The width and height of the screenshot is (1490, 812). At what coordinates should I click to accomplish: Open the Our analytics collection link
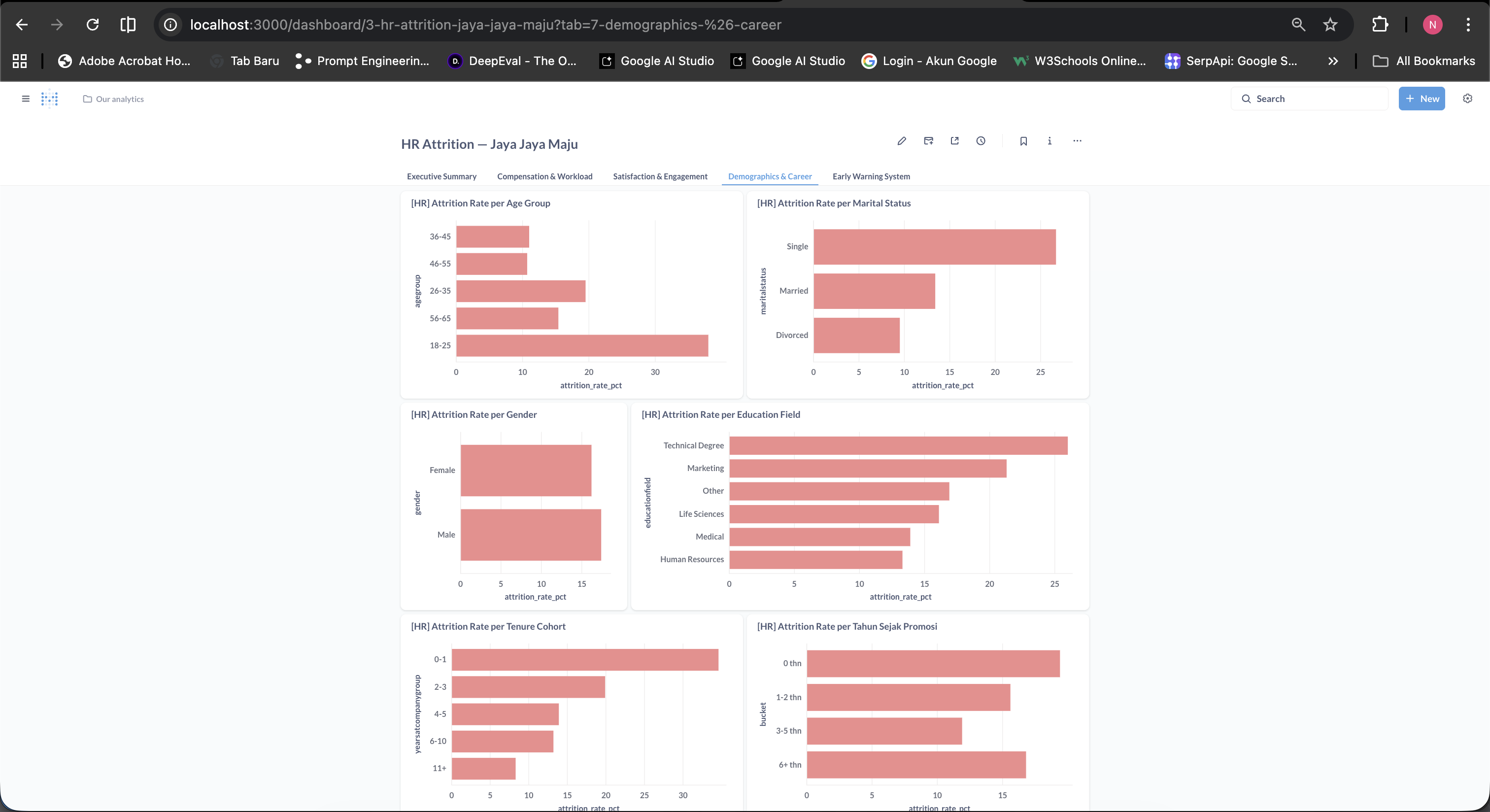pos(113,99)
